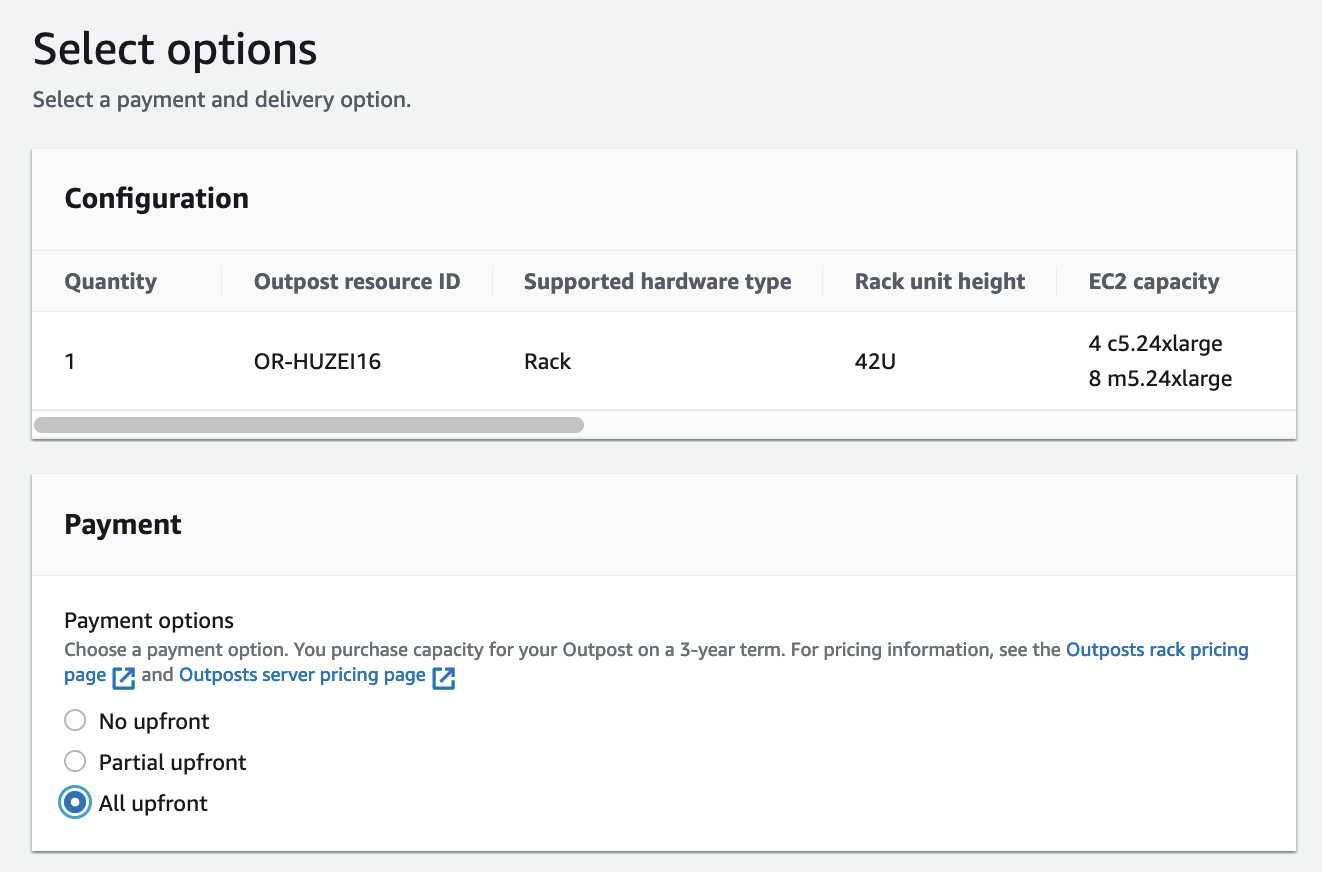The height and width of the screenshot is (872, 1322).
Task: Click the Payment section heading
Action: pyautogui.click(x=123, y=525)
